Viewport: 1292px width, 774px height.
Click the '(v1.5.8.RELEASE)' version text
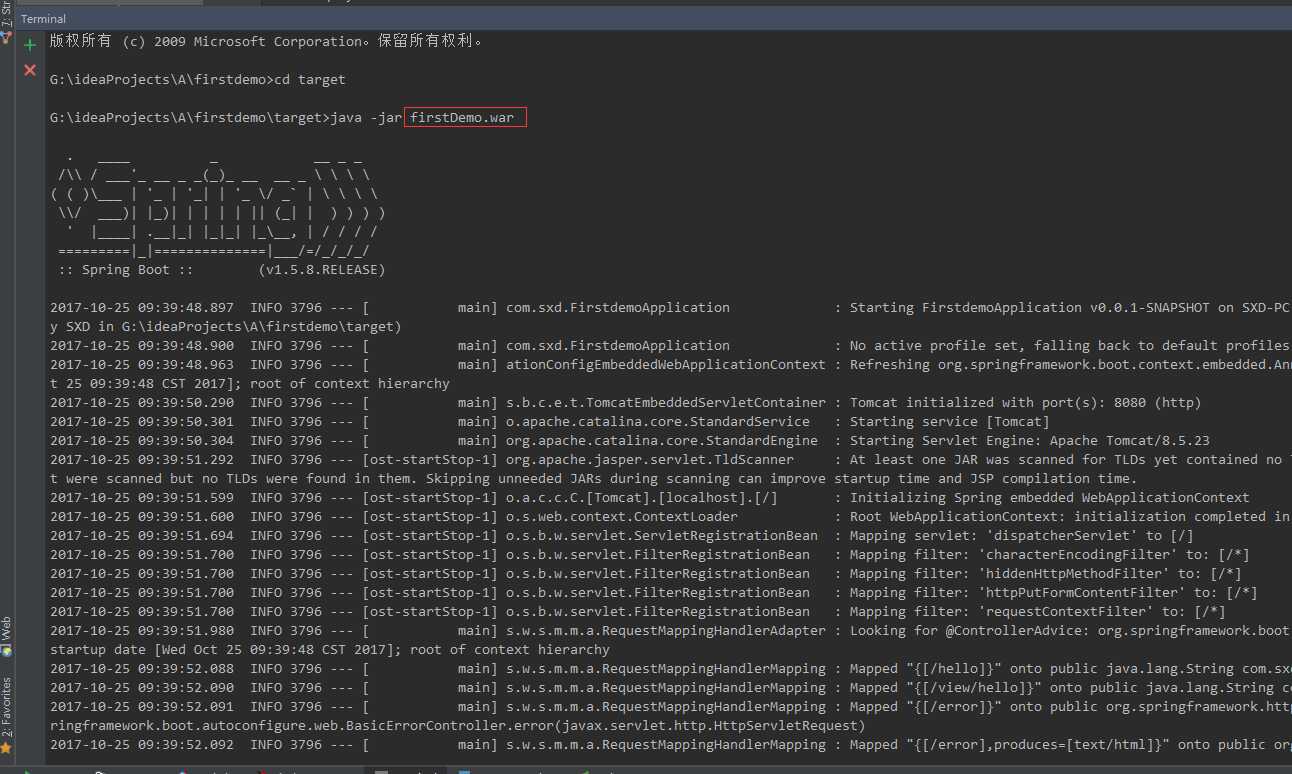coord(321,270)
